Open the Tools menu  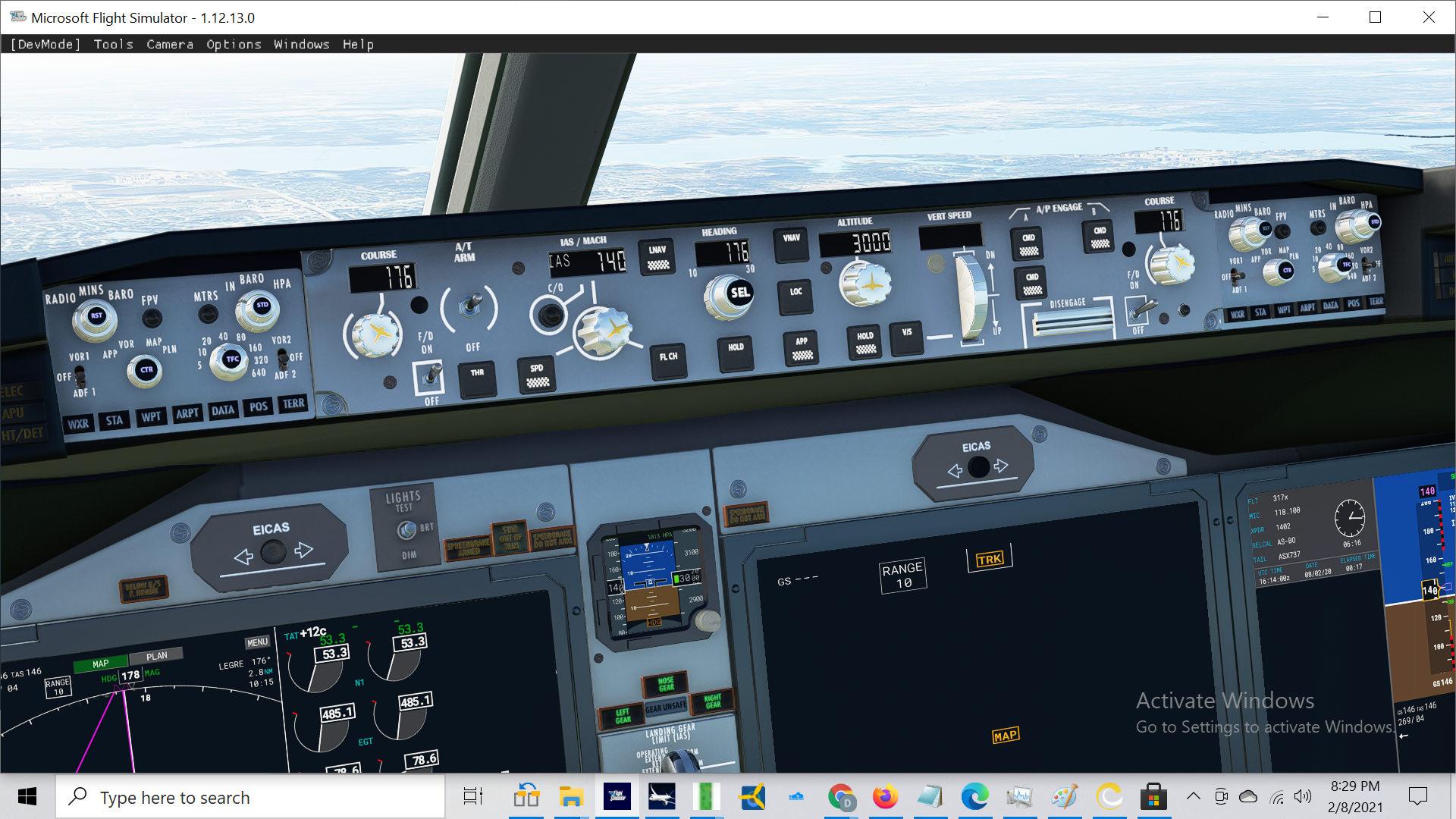point(113,44)
